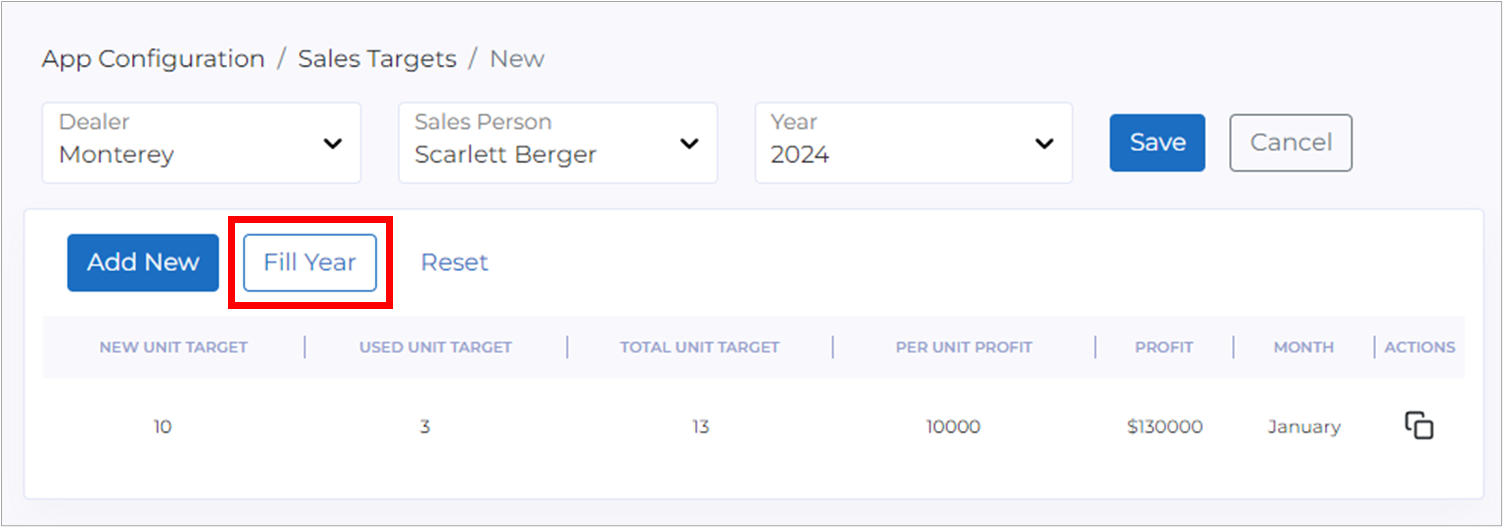Click the Used Unit Target column header
This screenshot has width=1503, height=527.
[435, 347]
